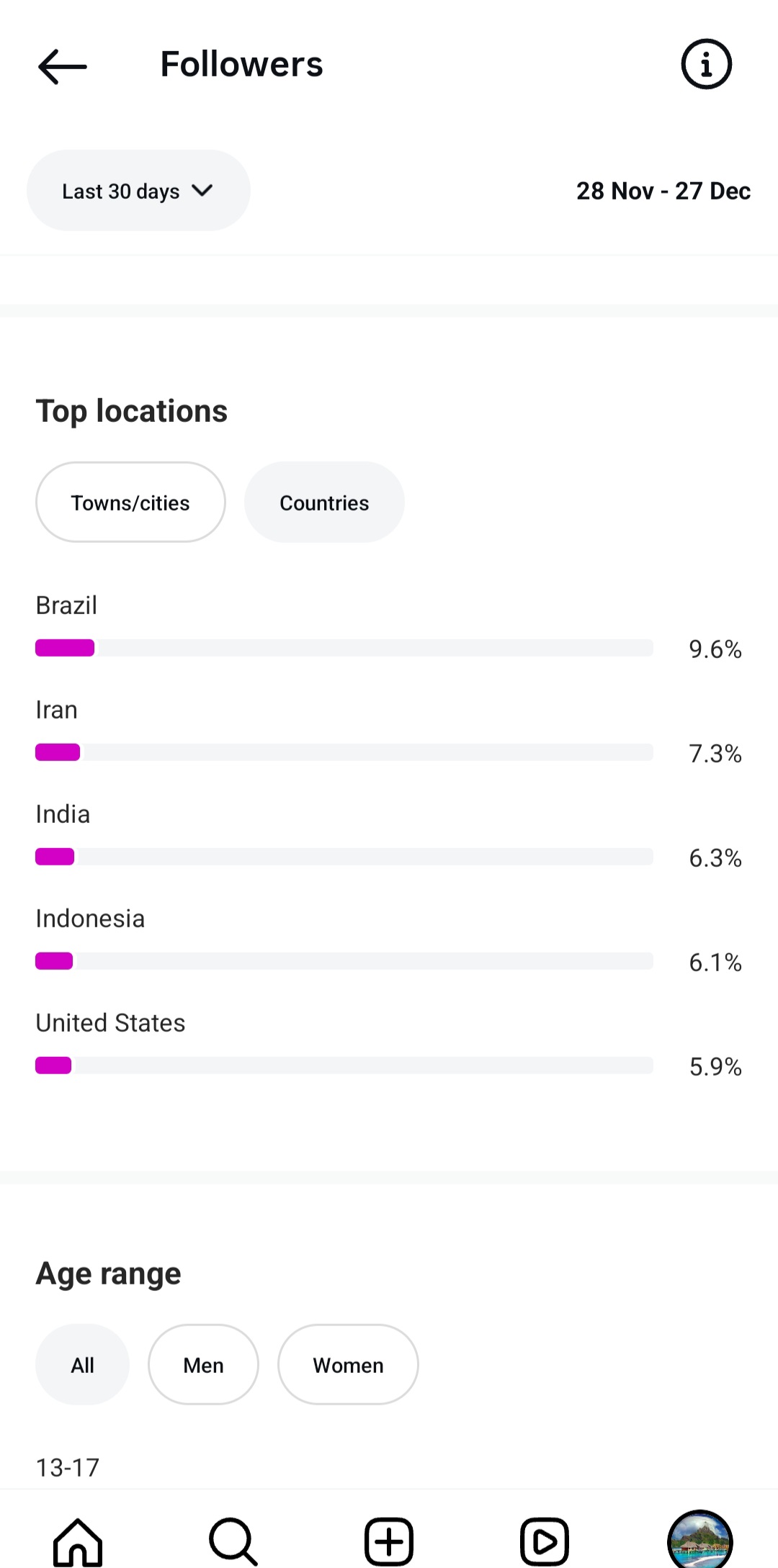Tap the Indonesia location row label
The height and width of the screenshot is (1568, 778).
point(90,919)
